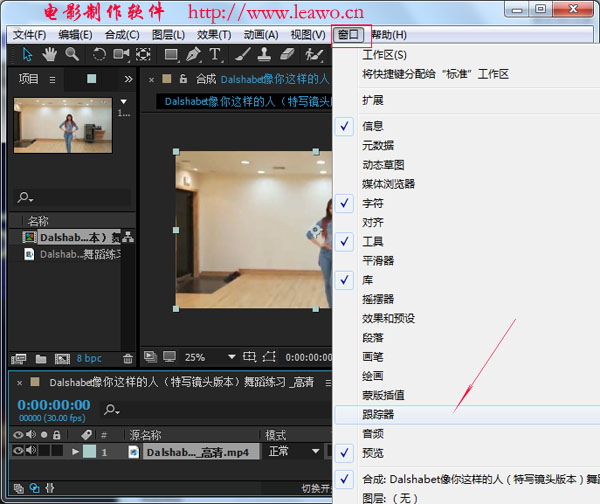Open project thumbnail info dropdown arrow
The image size is (600, 504).
pyautogui.click(x=124, y=102)
